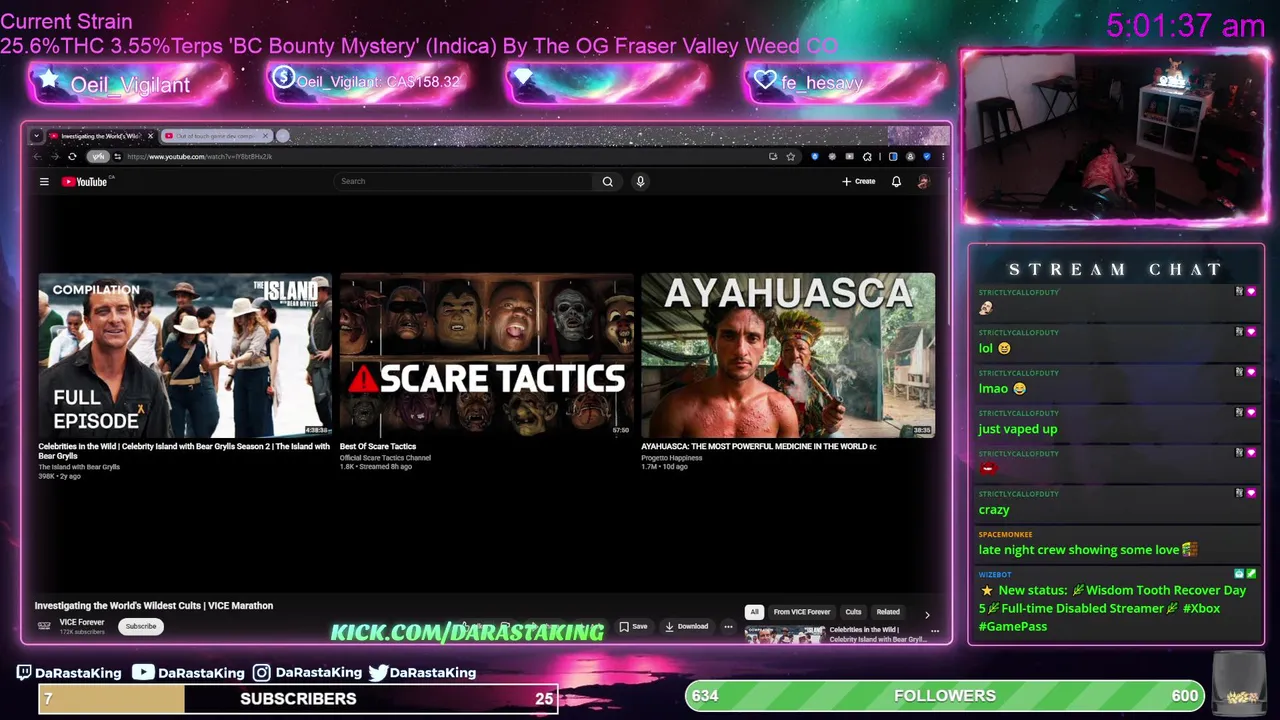Click the 'late night crew showing some love' message
This screenshot has height=720, width=1280.
(1087, 549)
